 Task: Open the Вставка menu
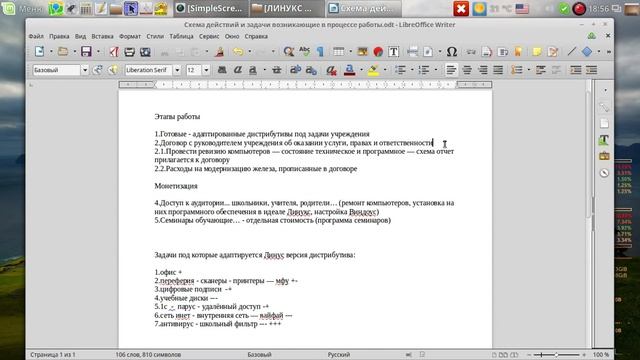point(102,36)
